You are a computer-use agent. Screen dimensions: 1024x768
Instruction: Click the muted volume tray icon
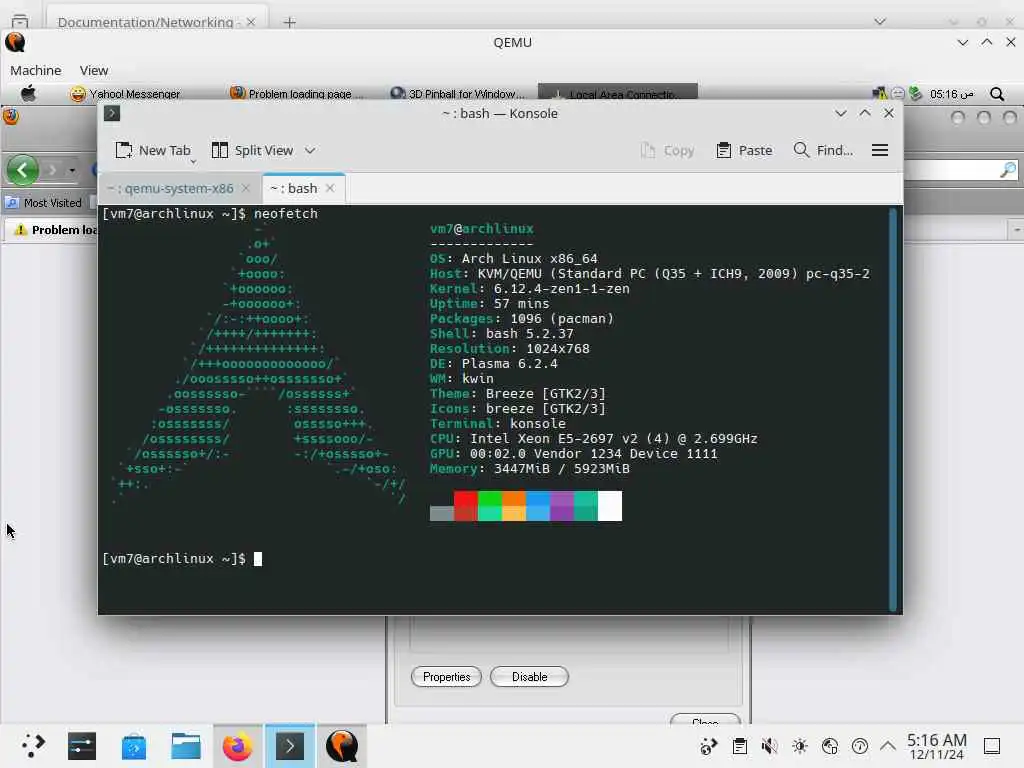tap(769, 746)
